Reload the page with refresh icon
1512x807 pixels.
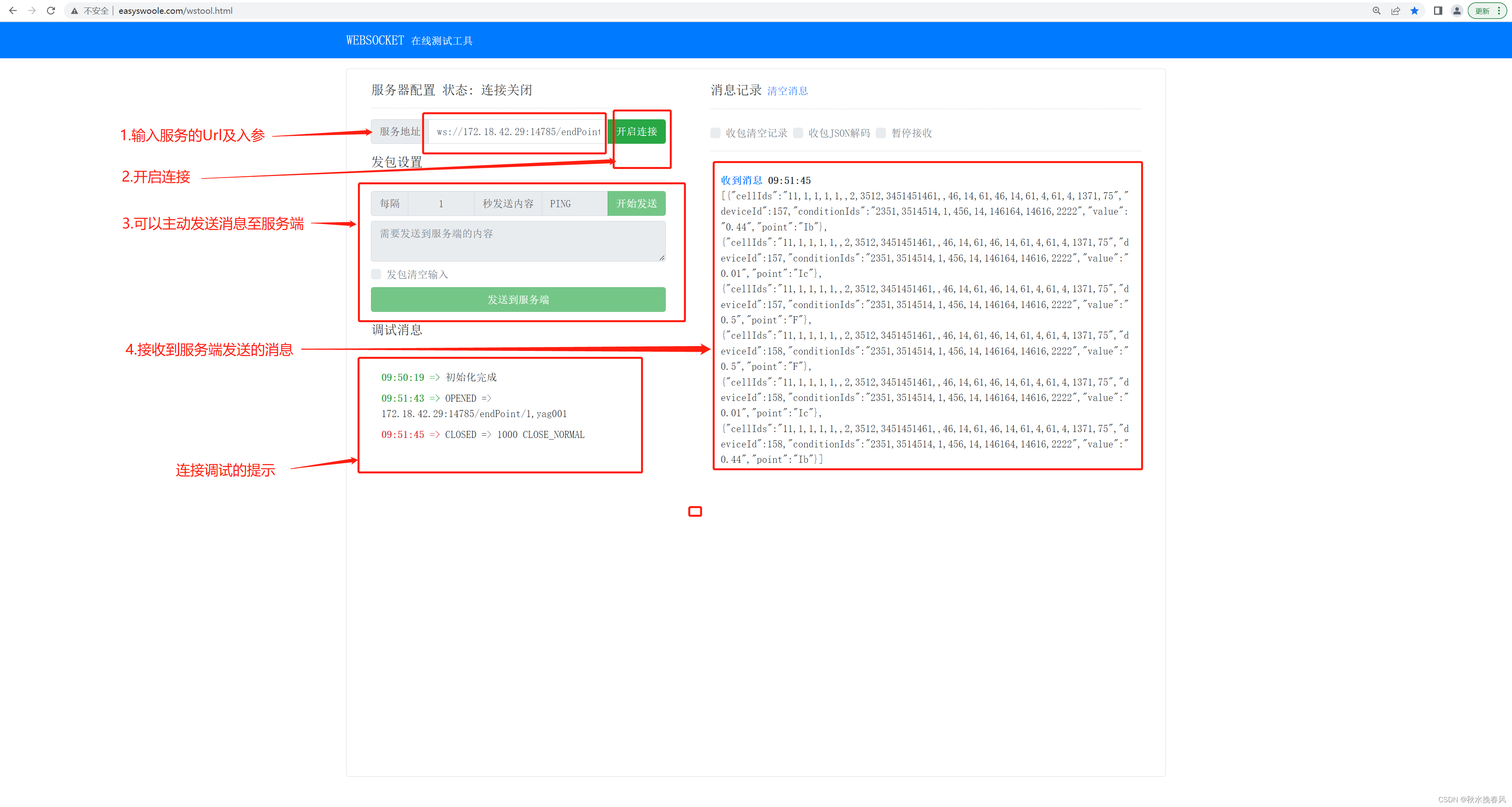(51, 11)
